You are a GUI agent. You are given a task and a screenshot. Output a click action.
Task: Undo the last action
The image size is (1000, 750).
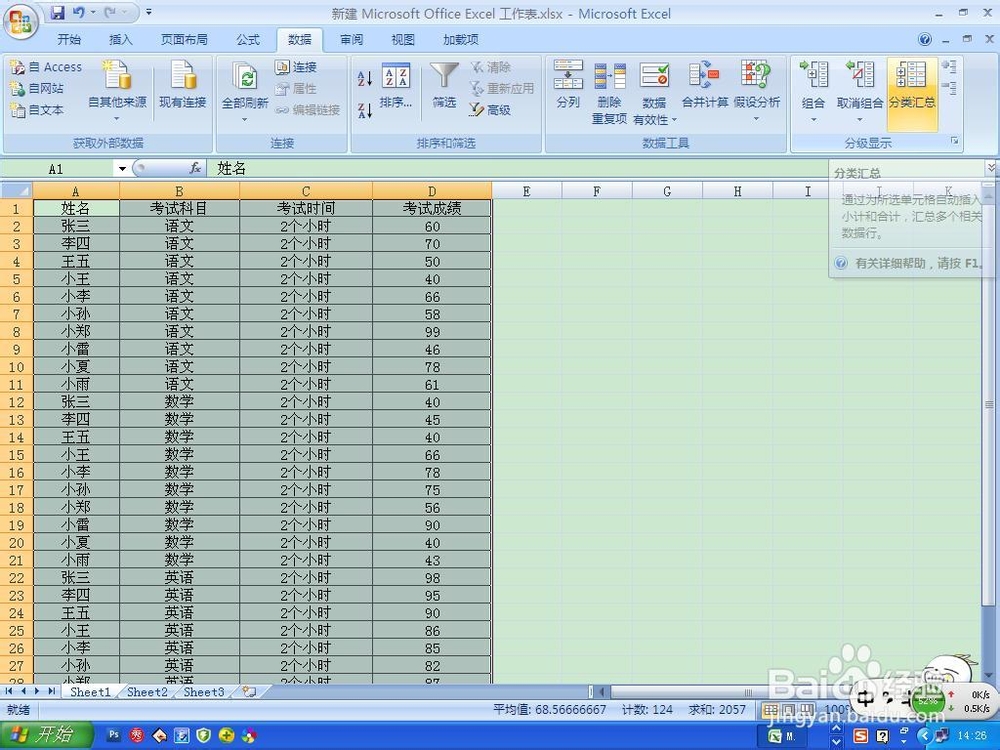[x=78, y=12]
